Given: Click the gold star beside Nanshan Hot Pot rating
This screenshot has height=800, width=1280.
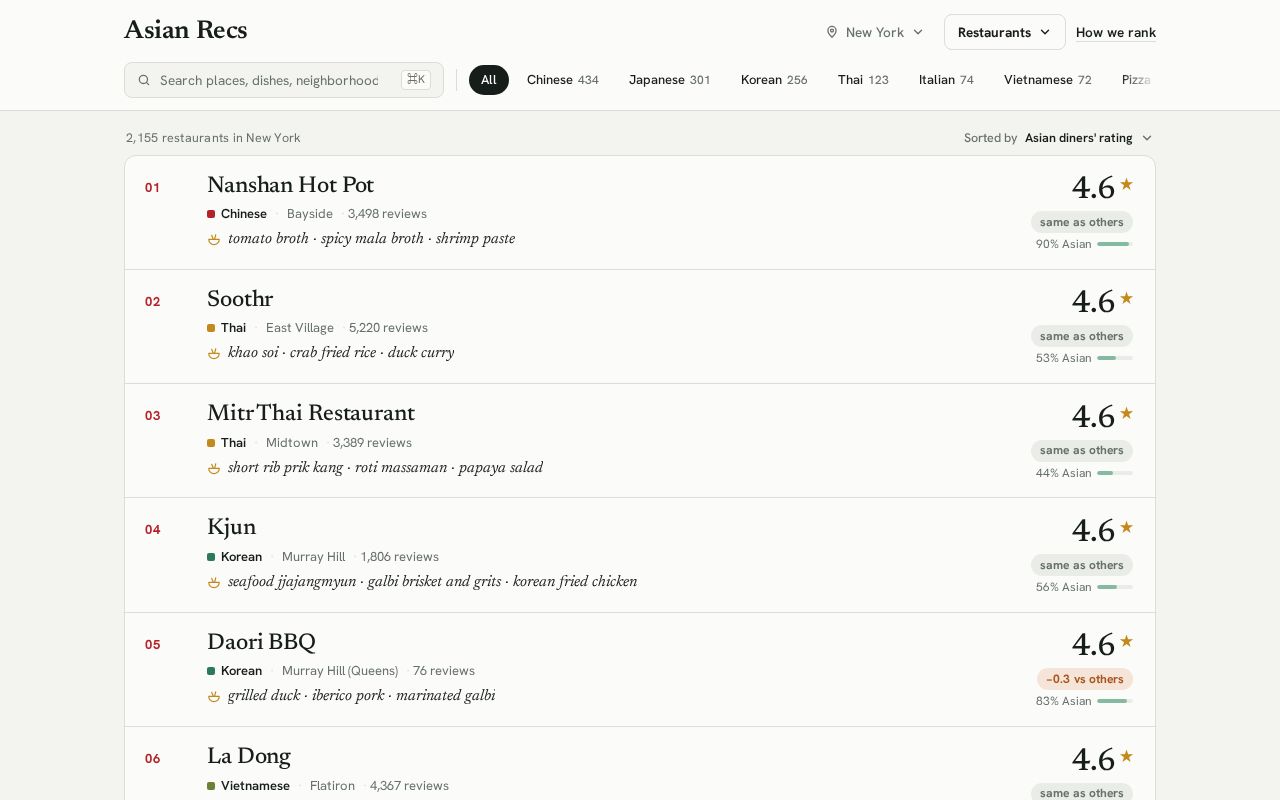Looking at the screenshot, I should pos(1126,184).
